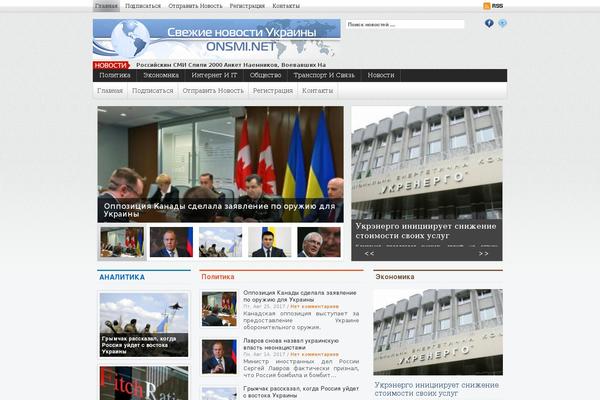Click excerpt text Министр иностранных дел России
Viewport: 600px width, 400px height.
tap(301, 368)
